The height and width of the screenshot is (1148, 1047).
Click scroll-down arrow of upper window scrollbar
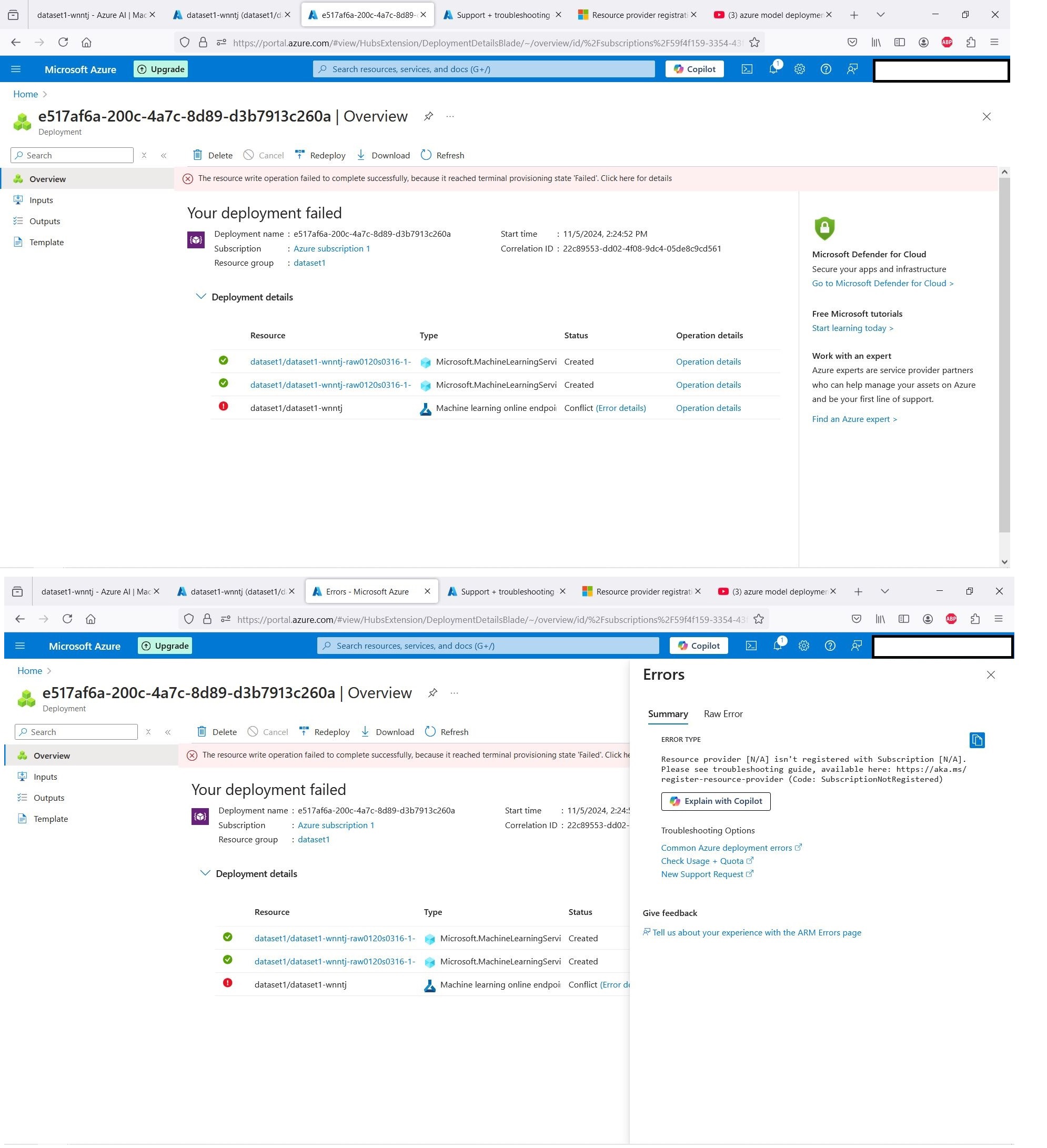coord(1004,561)
